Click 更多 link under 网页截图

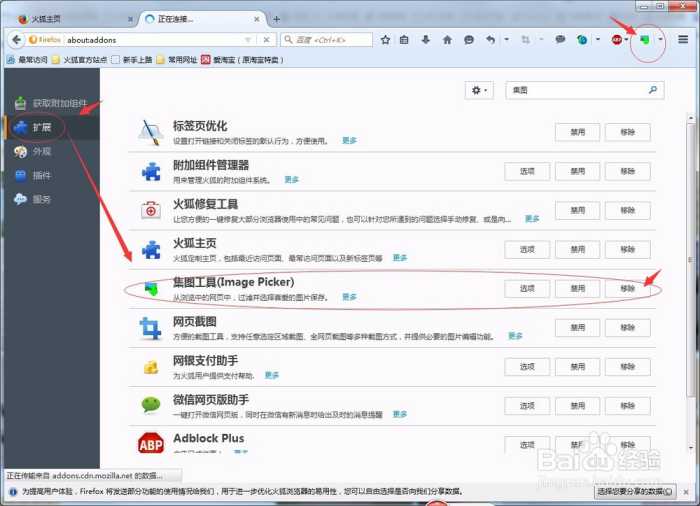coord(515,336)
